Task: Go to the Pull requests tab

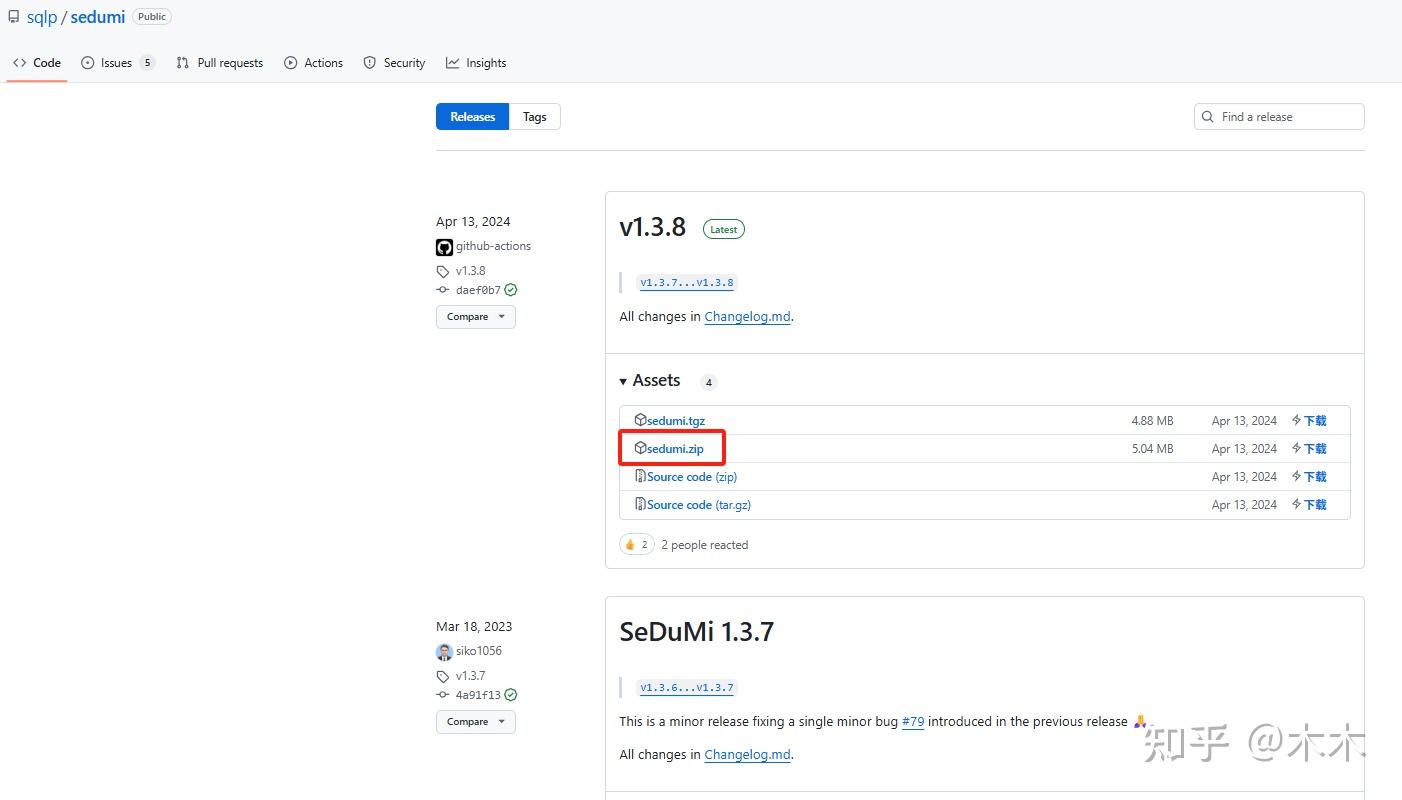Action: click(219, 63)
